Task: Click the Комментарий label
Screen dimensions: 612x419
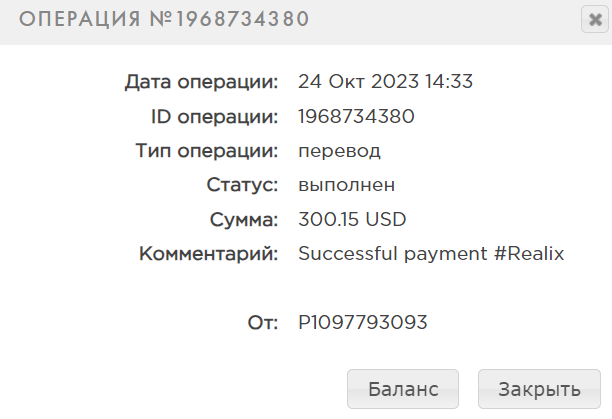Action: [x=209, y=254]
